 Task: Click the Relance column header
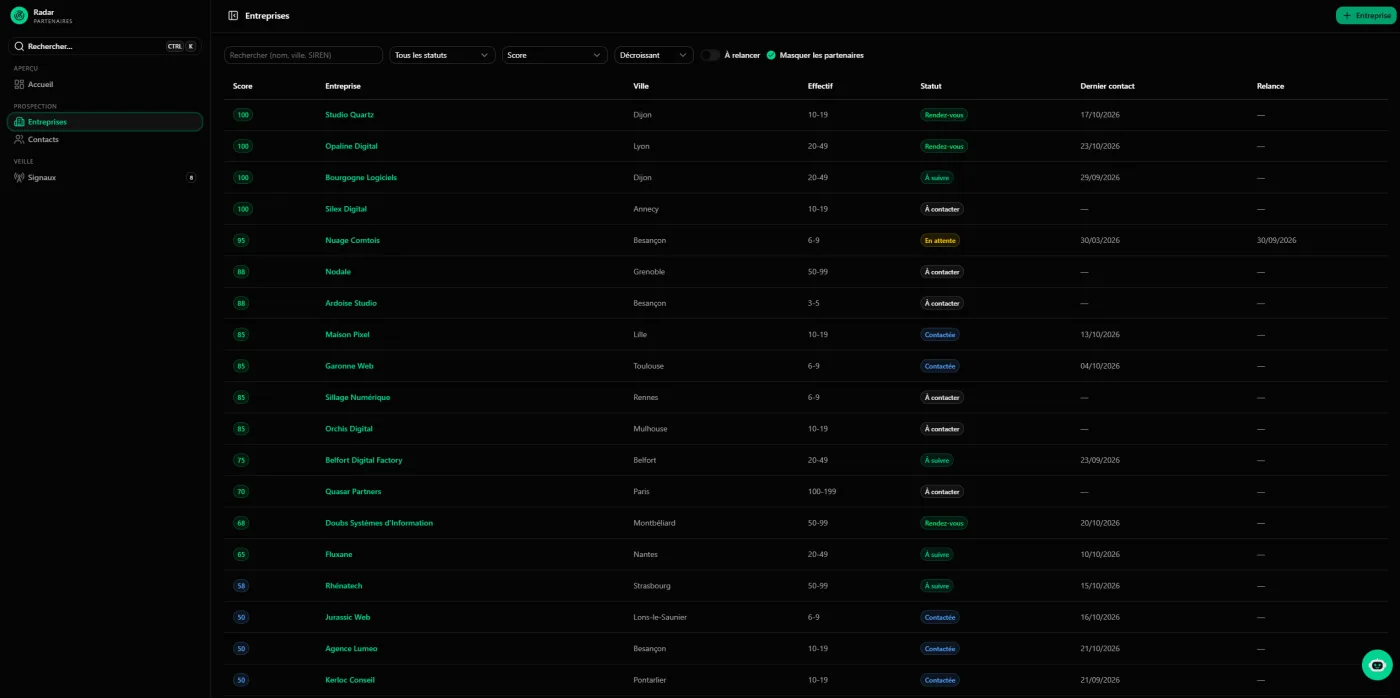(x=1270, y=86)
